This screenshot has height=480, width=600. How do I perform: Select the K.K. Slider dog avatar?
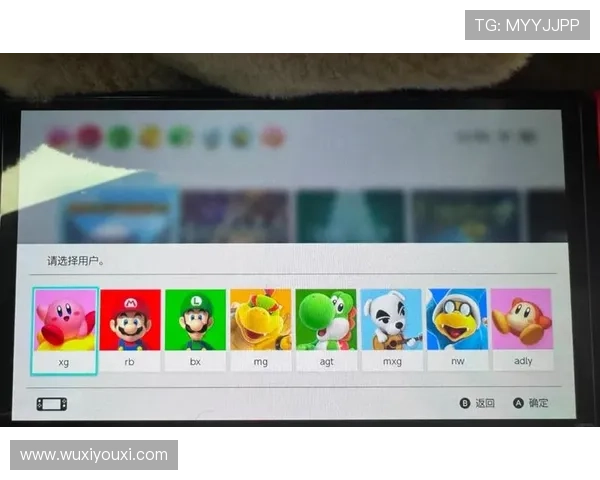click(x=391, y=319)
